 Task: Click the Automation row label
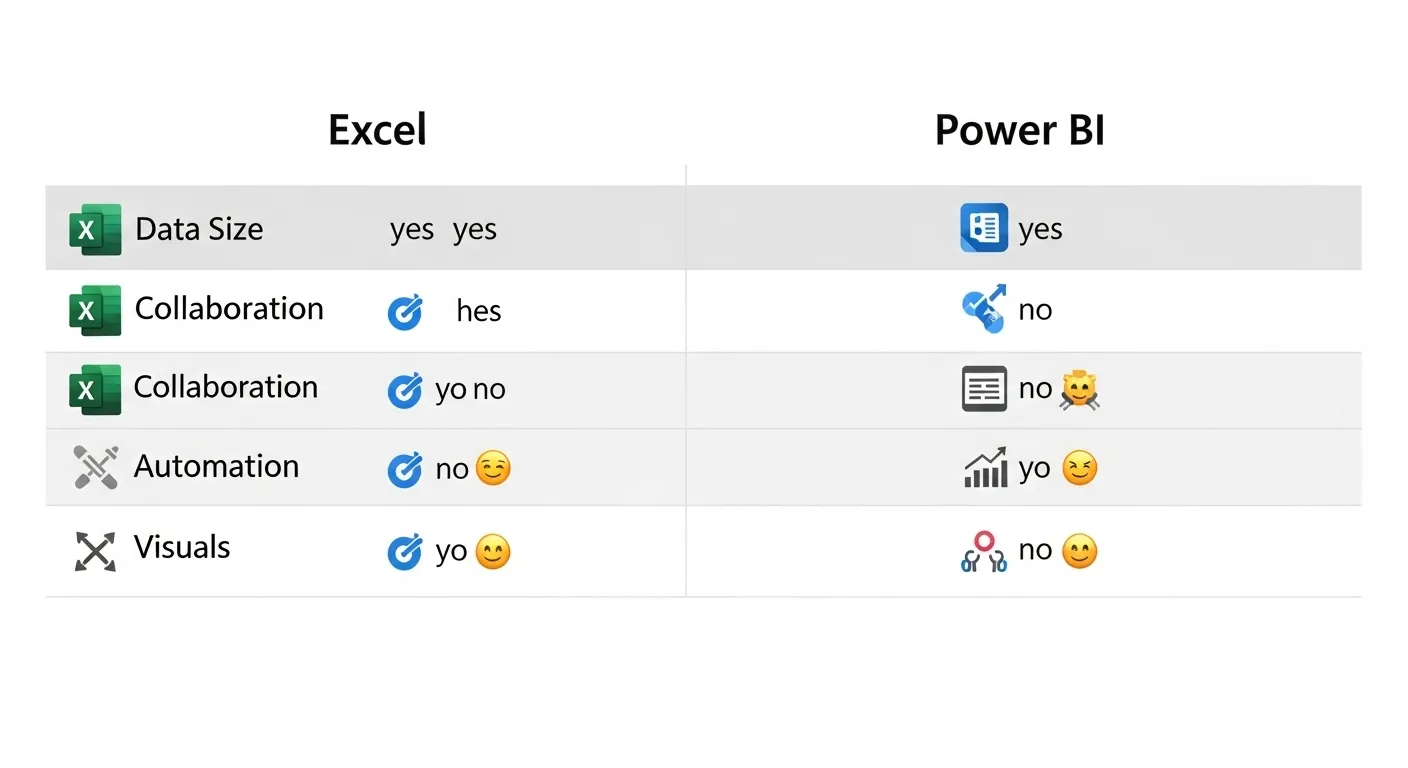point(216,466)
